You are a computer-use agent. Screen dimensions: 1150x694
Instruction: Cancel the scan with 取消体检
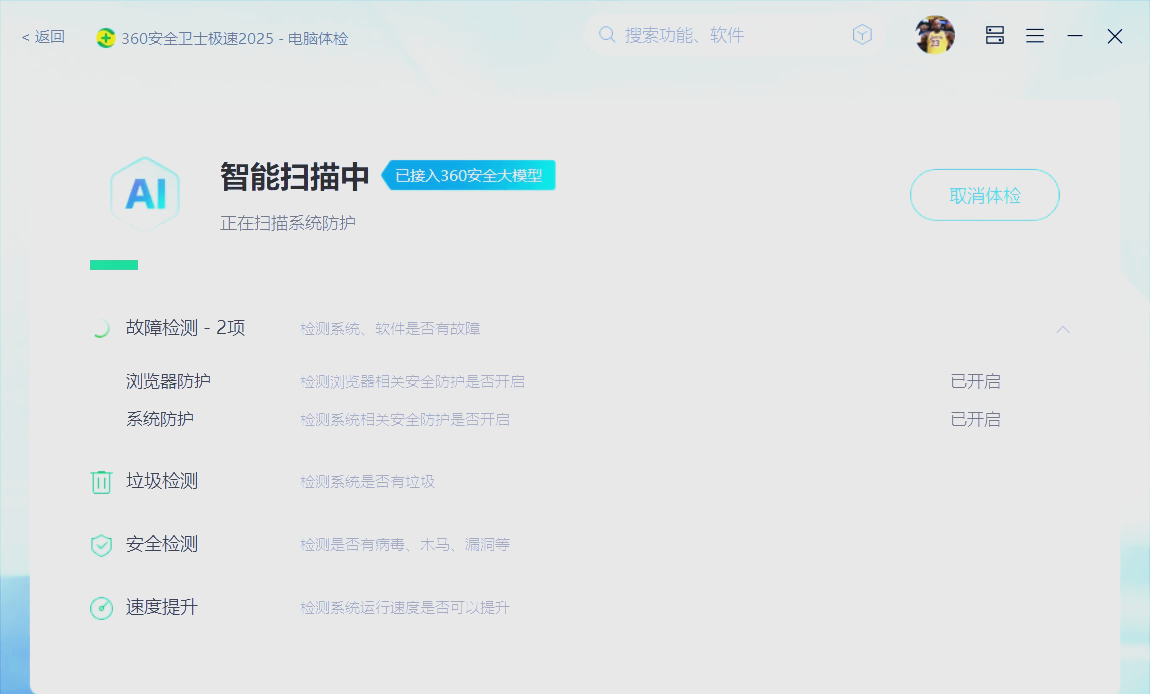[x=985, y=195]
